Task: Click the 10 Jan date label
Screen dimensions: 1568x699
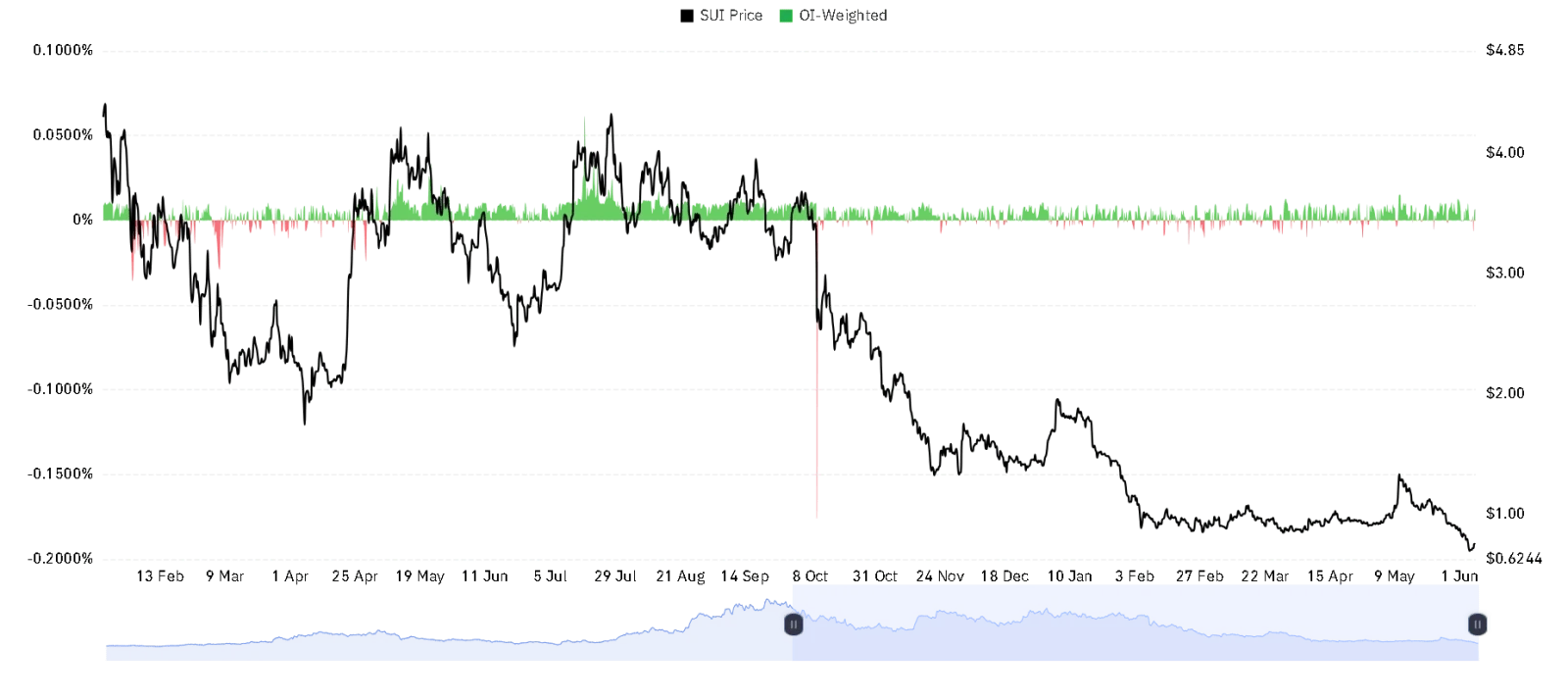Action: tap(1069, 576)
